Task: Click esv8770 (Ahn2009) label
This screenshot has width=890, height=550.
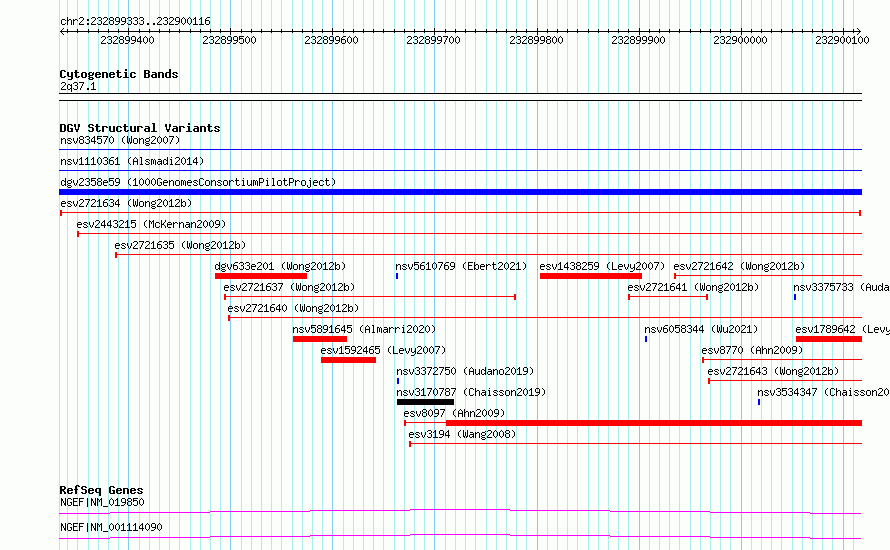Action: click(752, 350)
